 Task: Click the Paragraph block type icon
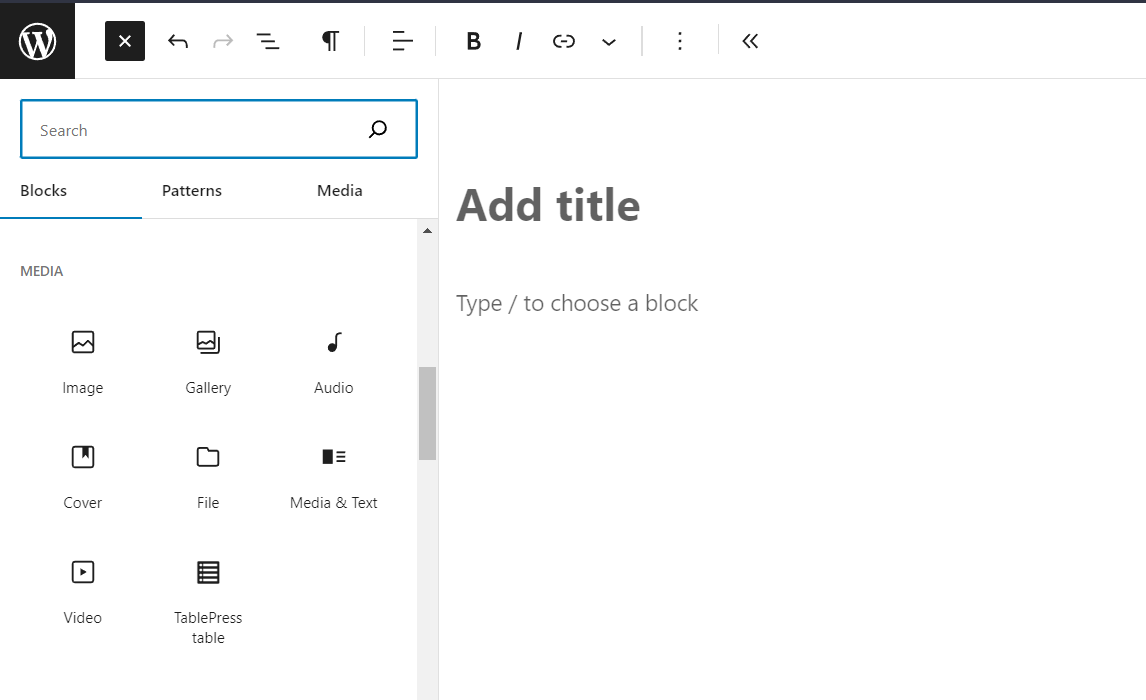tap(330, 41)
